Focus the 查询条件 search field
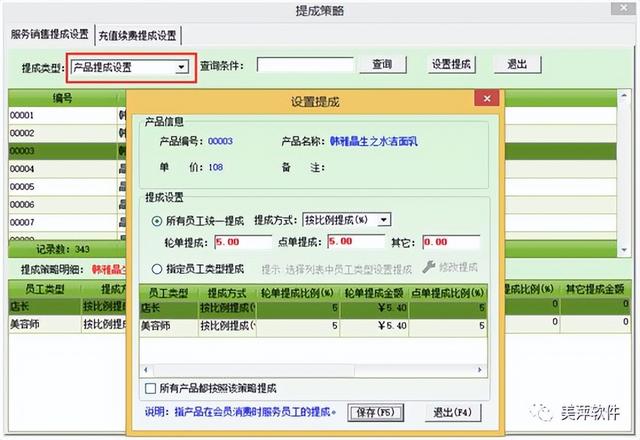The image size is (640, 440). pyautogui.click(x=305, y=65)
